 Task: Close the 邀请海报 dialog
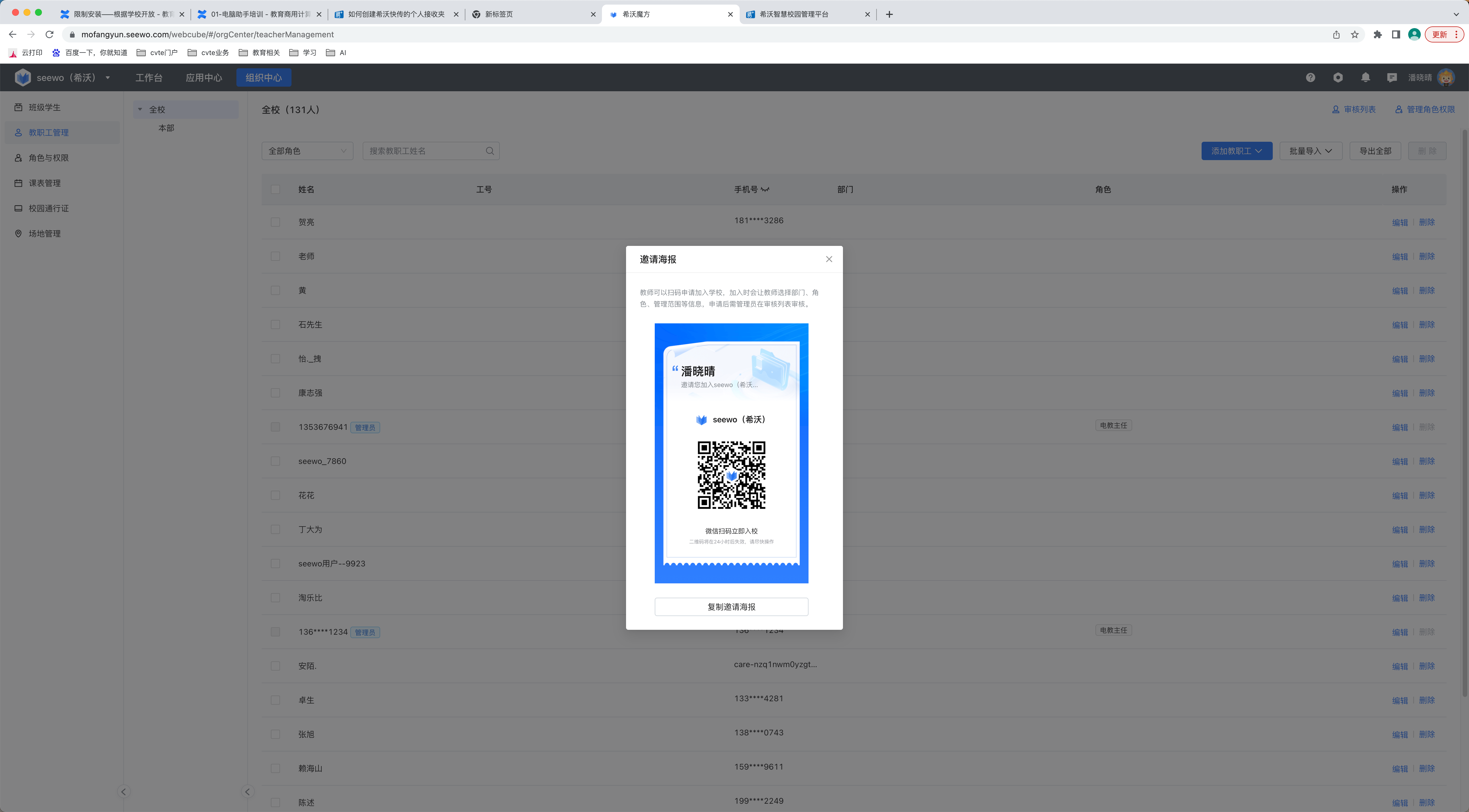click(x=829, y=259)
